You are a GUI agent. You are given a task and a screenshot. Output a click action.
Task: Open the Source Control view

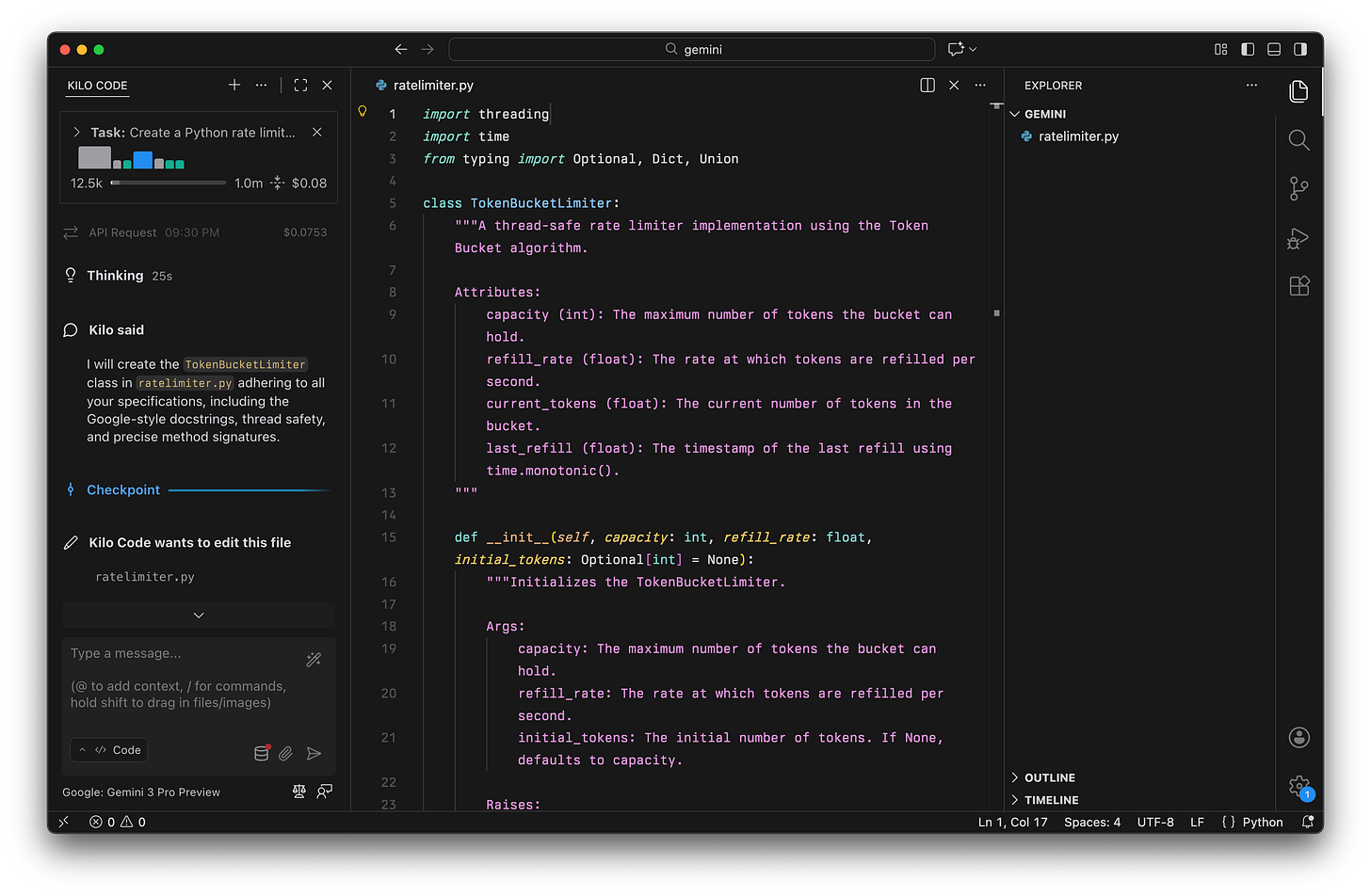click(1298, 189)
